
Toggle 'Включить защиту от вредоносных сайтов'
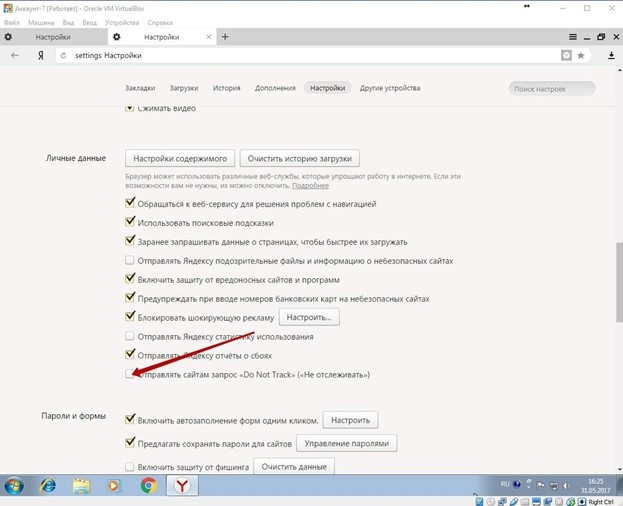pos(130,278)
